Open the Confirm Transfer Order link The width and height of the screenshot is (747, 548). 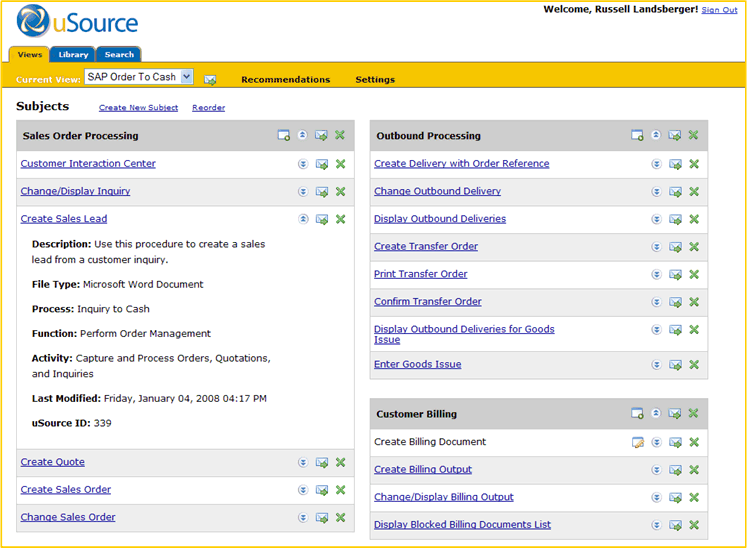coord(427,302)
